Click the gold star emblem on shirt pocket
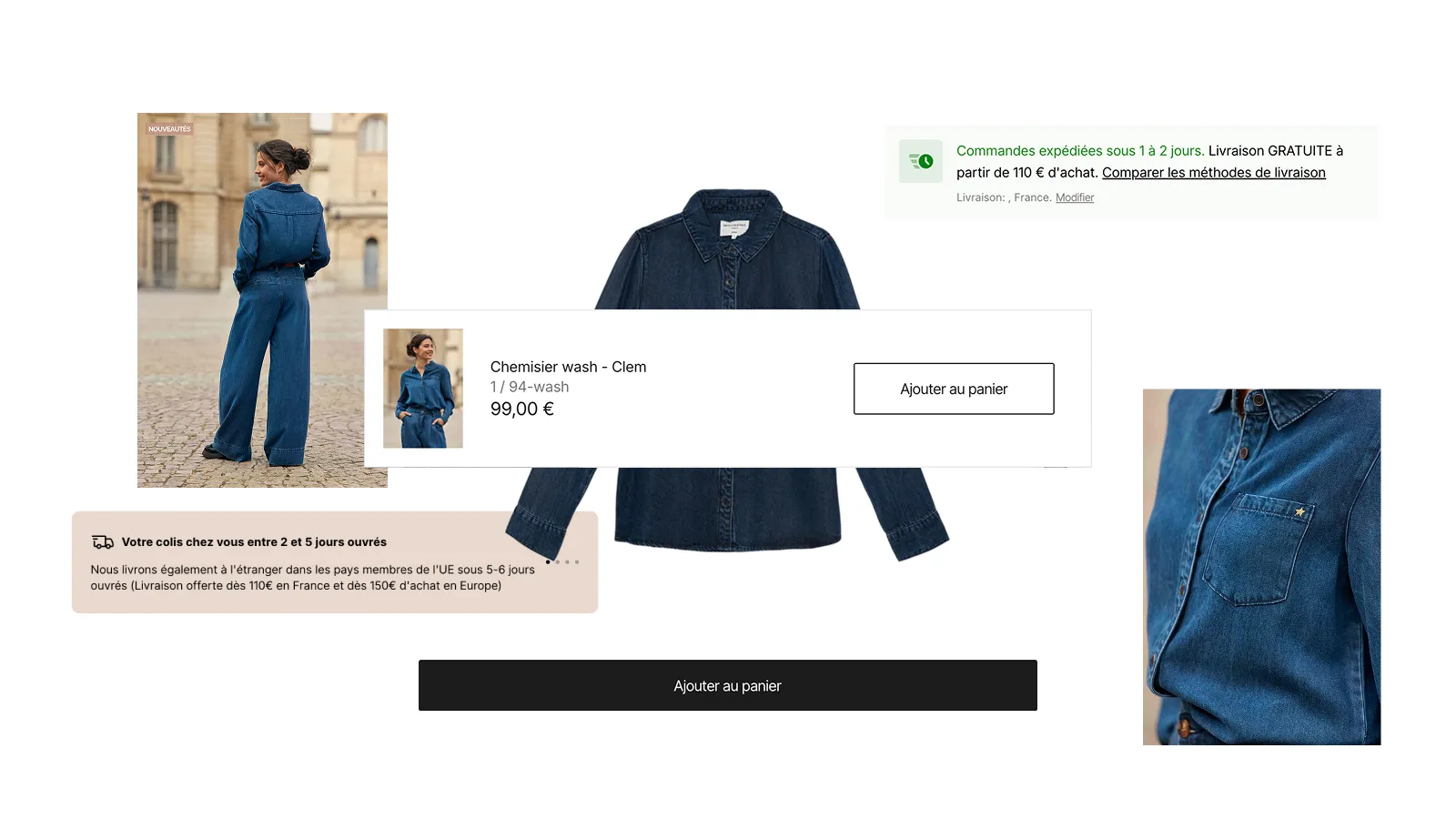The image size is (1456, 819). coord(1299,512)
